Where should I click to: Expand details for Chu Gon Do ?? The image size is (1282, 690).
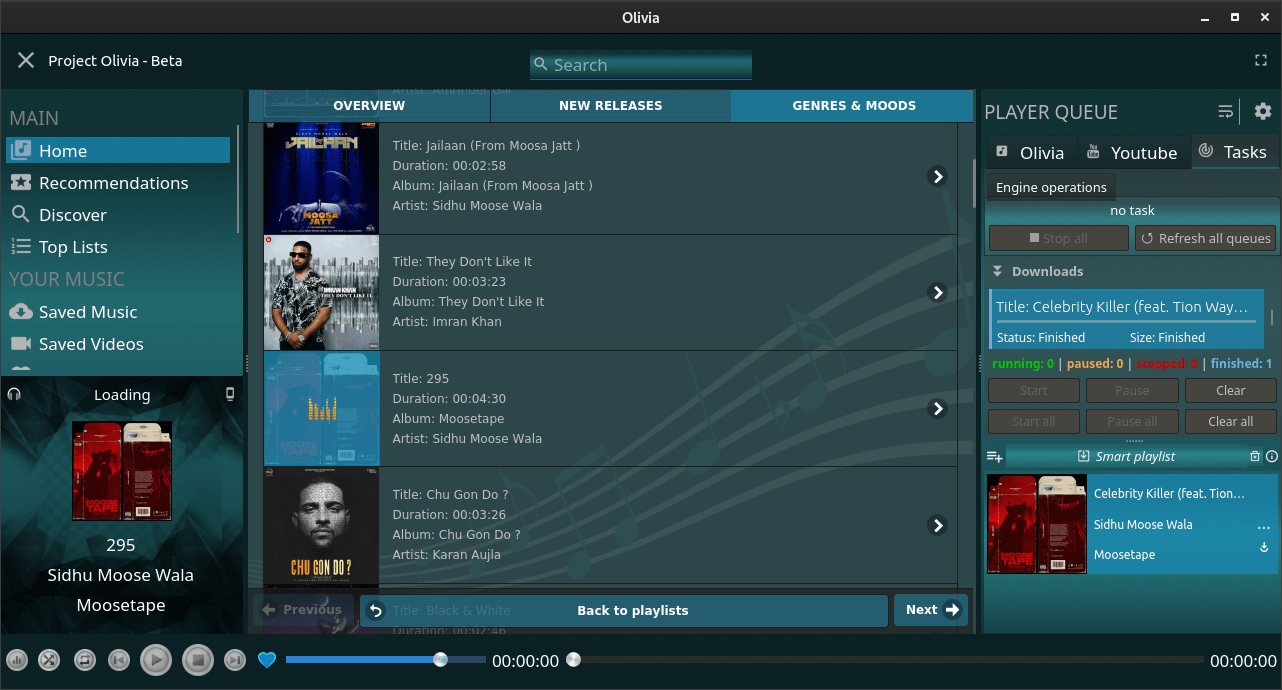pyautogui.click(x=937, y=525)
